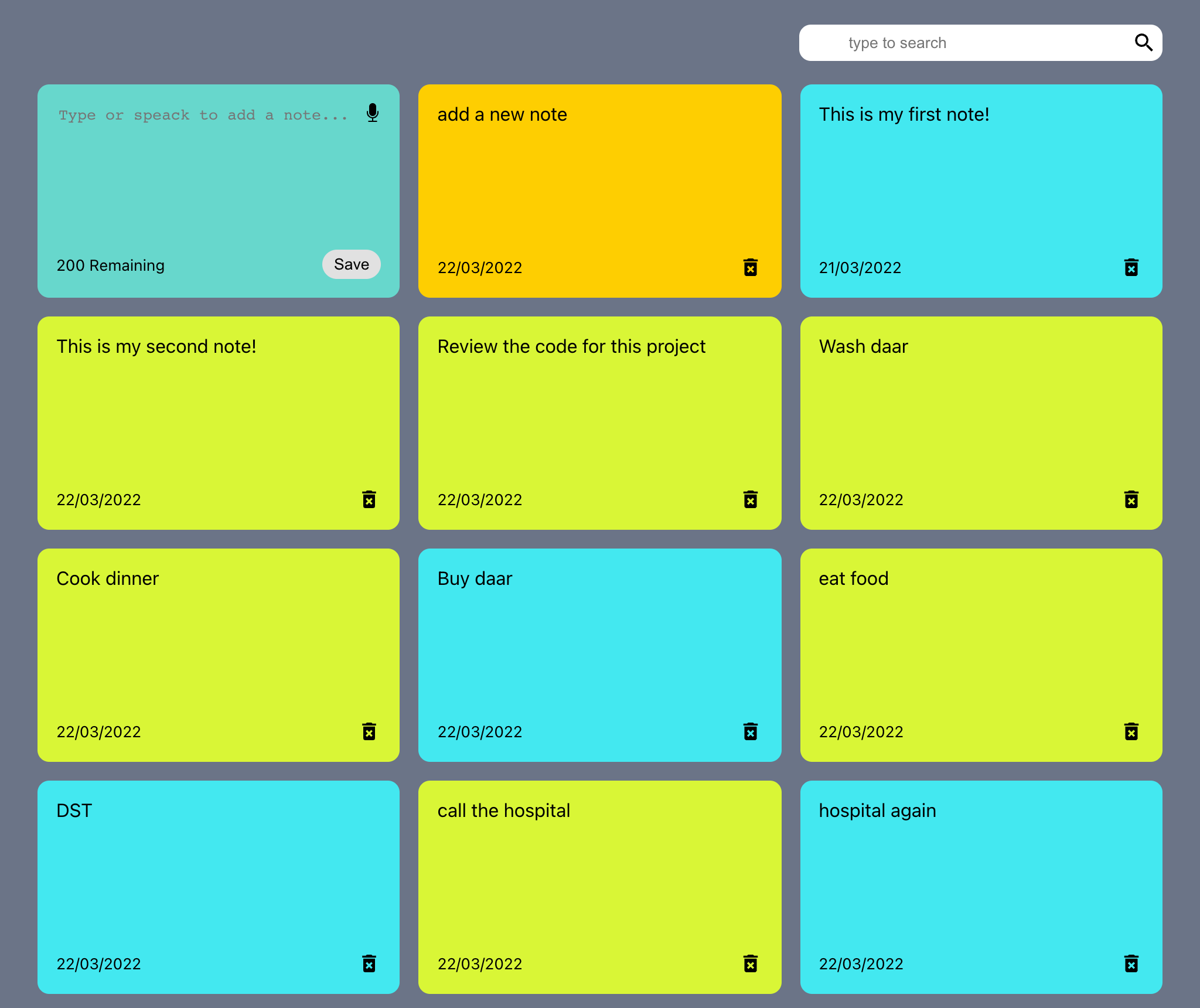Screen dimensions: 1200x1008
Task: Click the microphone icon to dictate a note
Action: point(372,113)
